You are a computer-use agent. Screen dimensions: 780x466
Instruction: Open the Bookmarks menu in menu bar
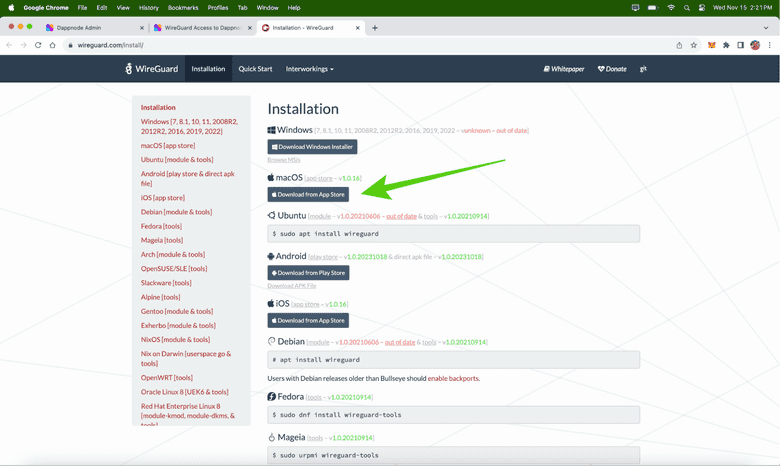pos(183,7)
